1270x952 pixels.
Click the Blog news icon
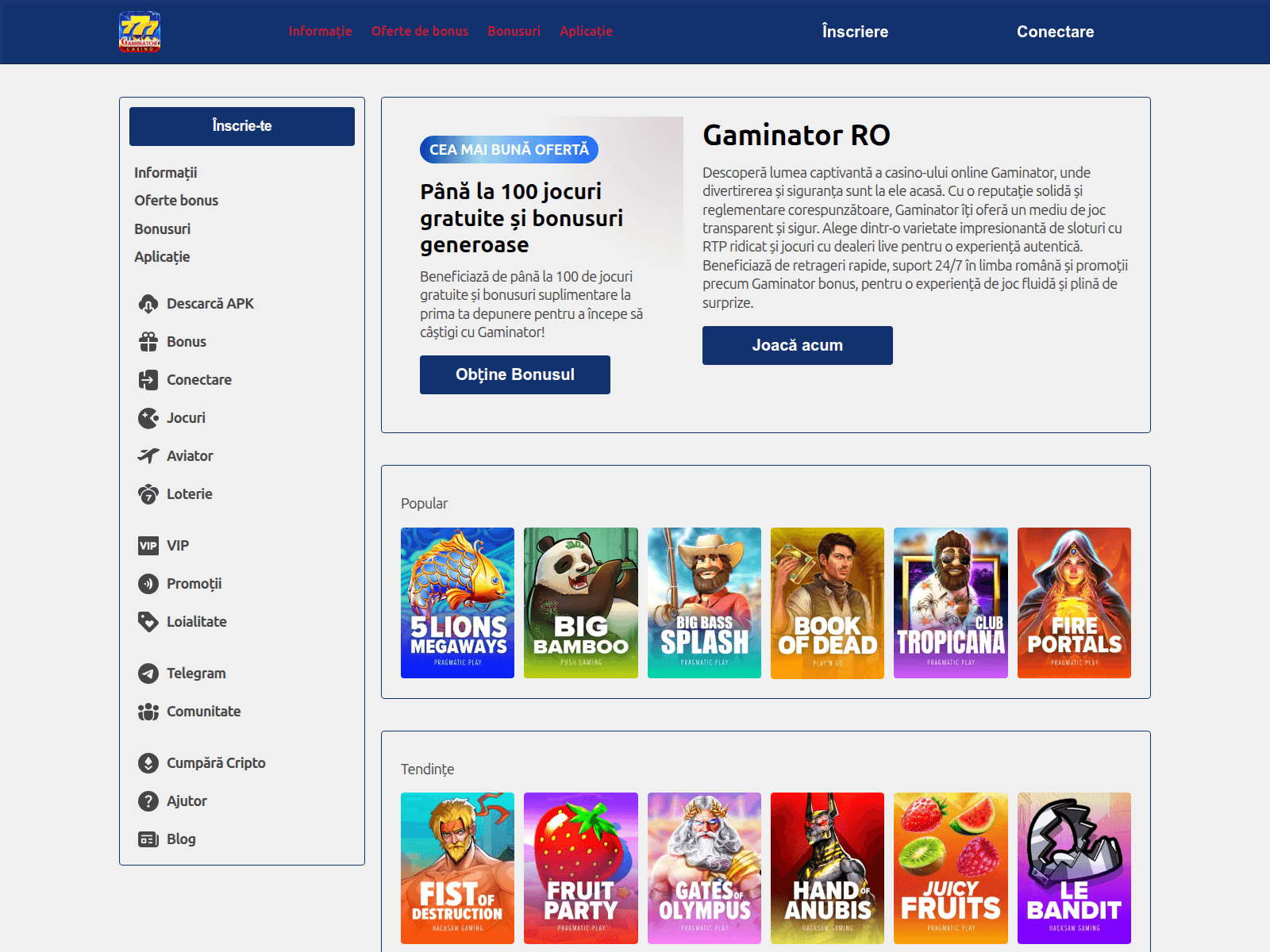[x=148, y=839]
